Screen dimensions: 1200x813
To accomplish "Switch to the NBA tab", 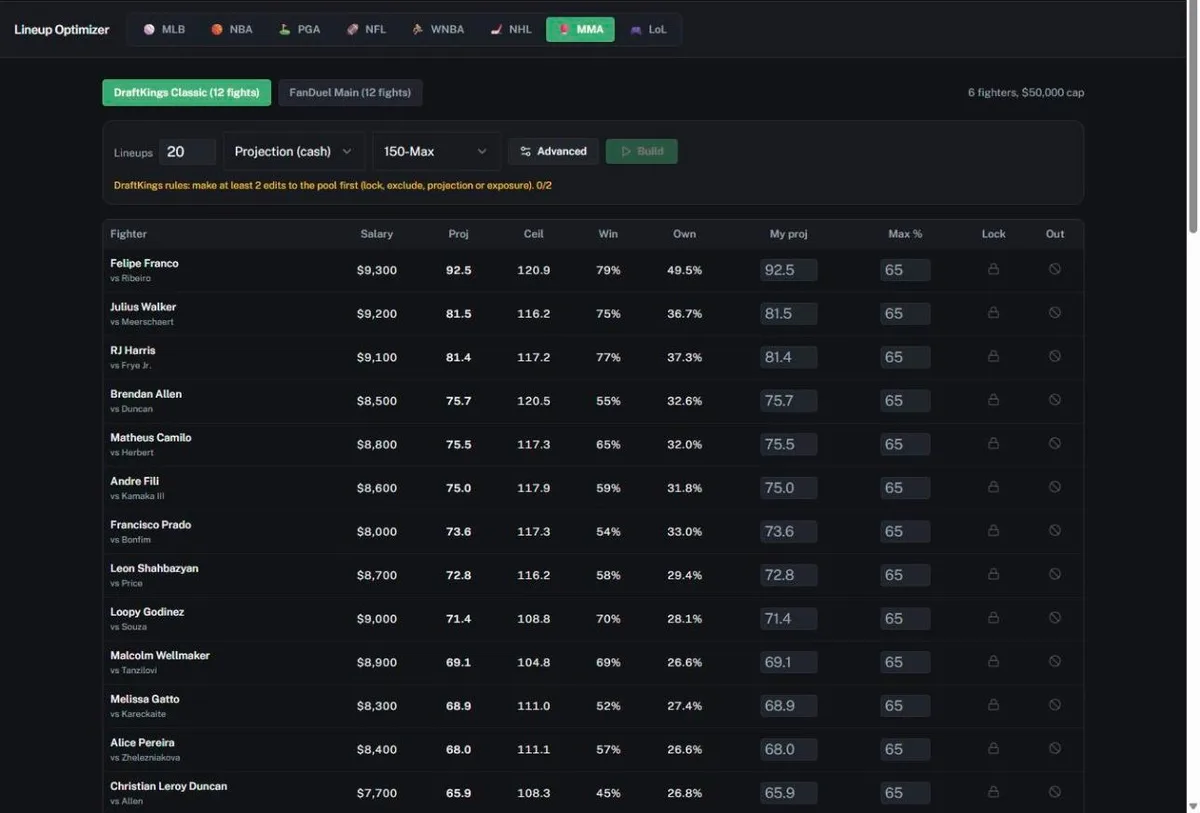I will click(x=232, y=29).
